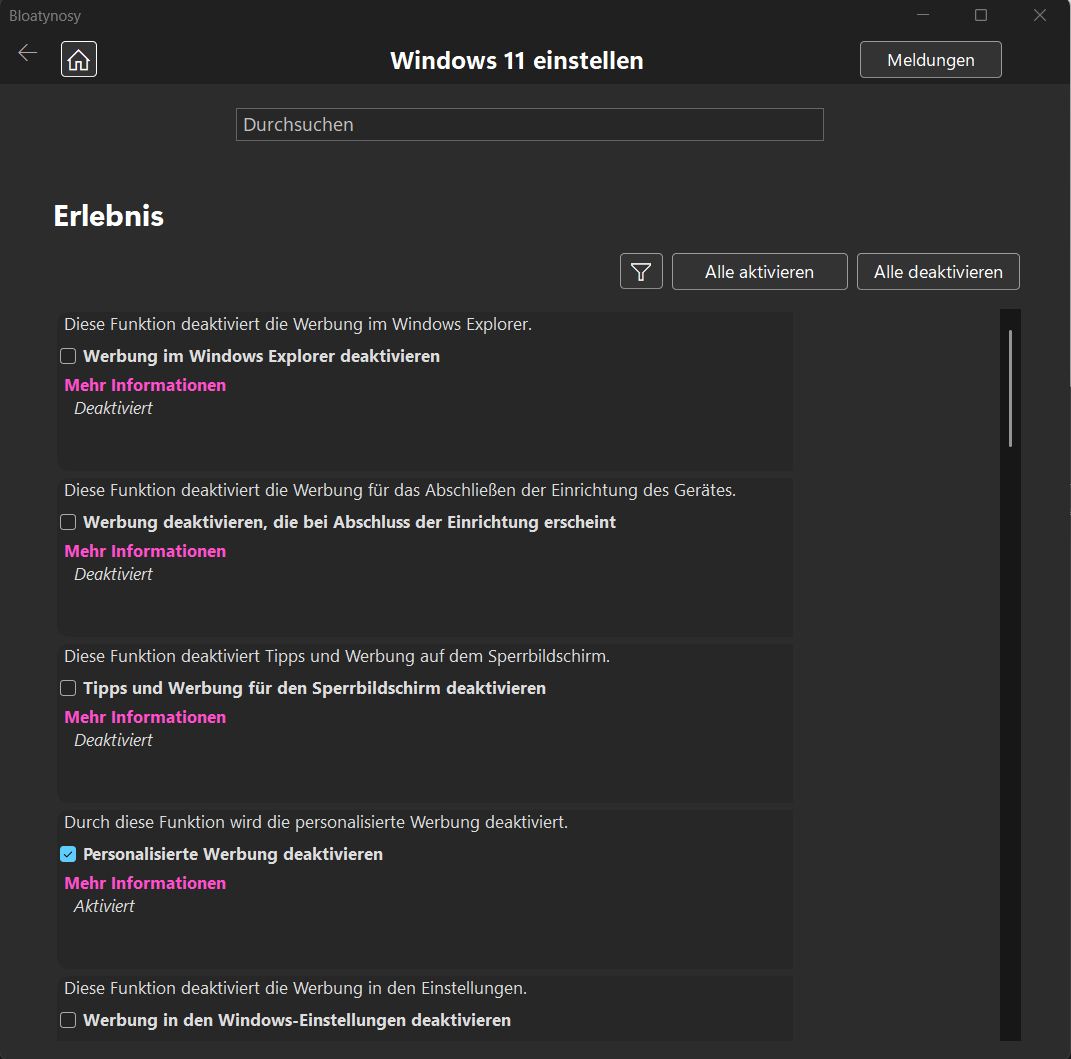Minimize the Bloatynosy window
1071x1059 pixels.
(x=923, y=15)
